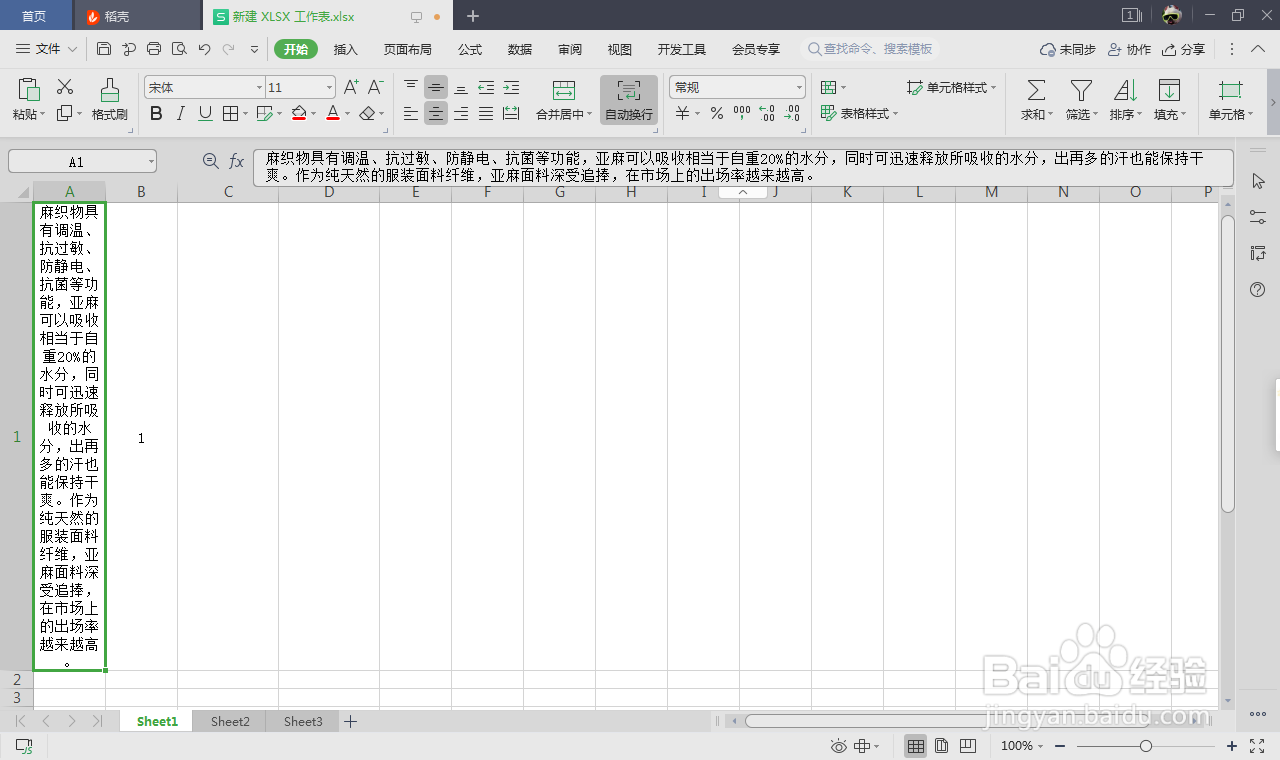Viewport: 1280px width, 760px height.
Task: Toggle center horizontal alignment
Action: point(436,113)
